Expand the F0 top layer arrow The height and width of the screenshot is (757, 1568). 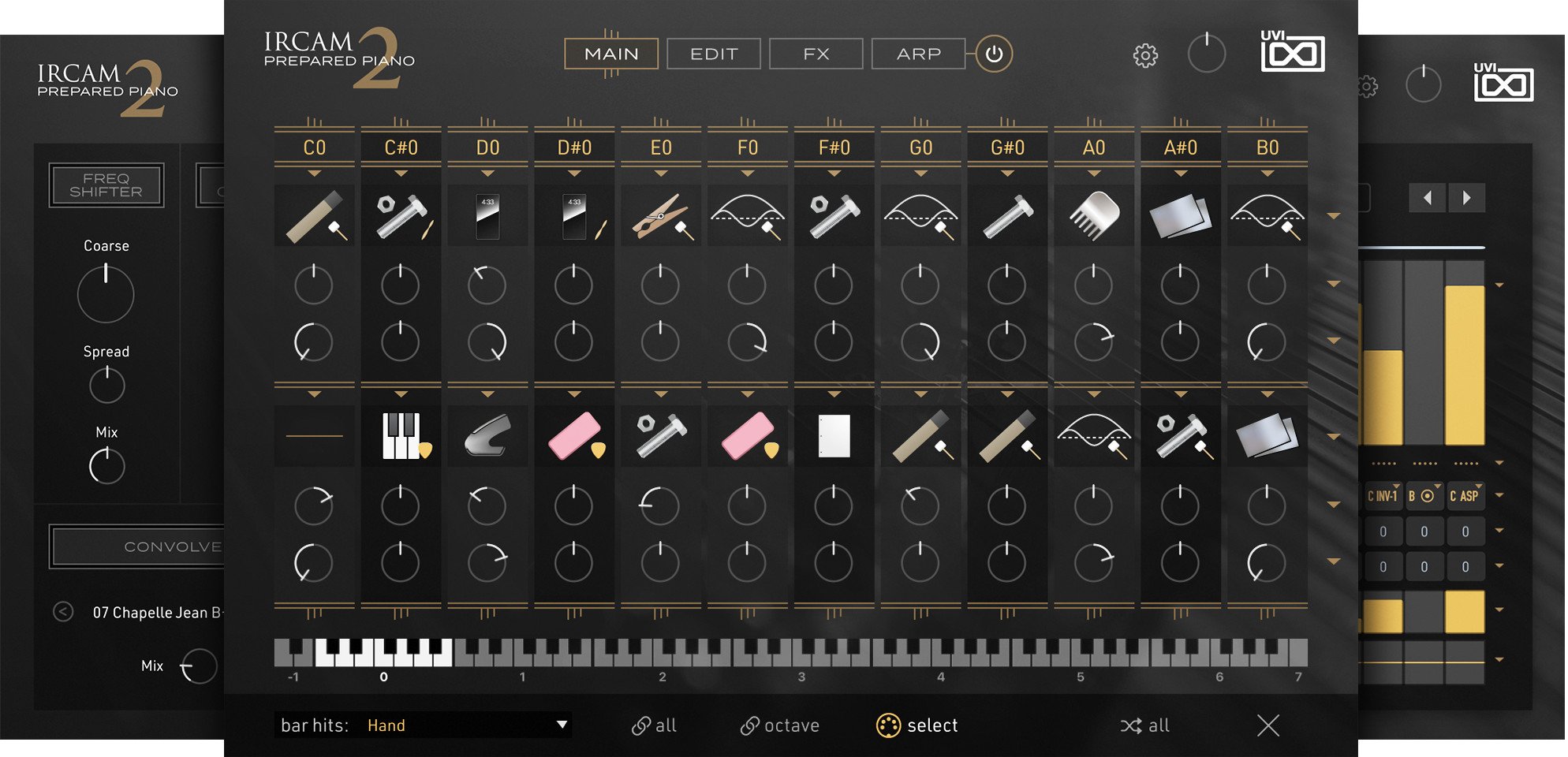pos(748,173)
